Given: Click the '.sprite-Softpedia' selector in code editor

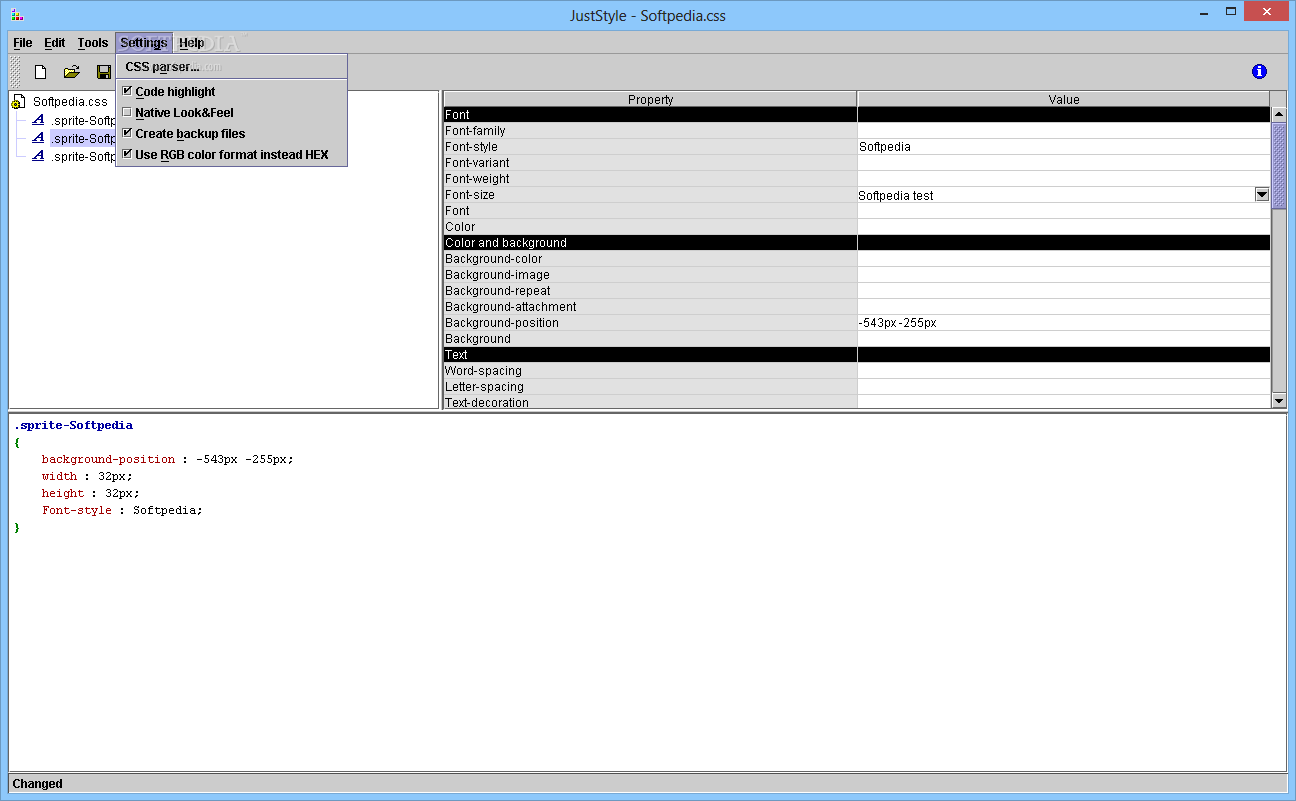Looking at the screenshot, I should point(73,425).
